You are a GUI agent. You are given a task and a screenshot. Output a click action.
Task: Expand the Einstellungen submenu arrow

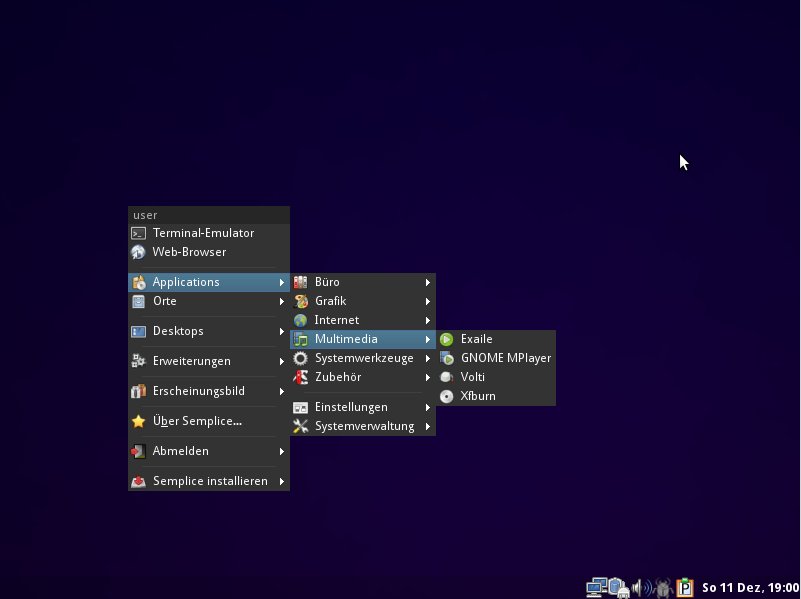click(428, 408)
